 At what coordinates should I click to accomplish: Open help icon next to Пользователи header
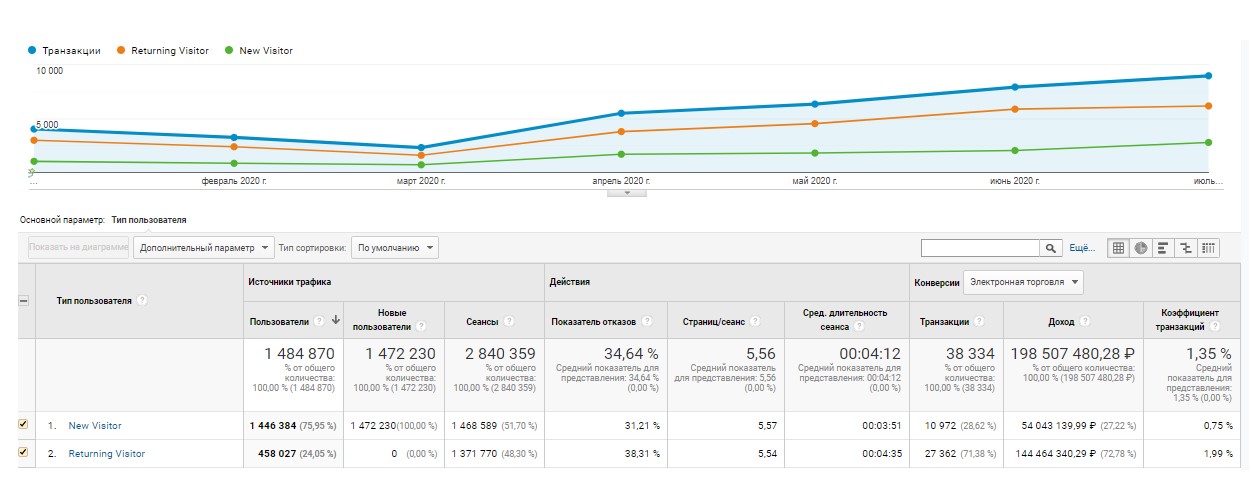pos(319,321)
